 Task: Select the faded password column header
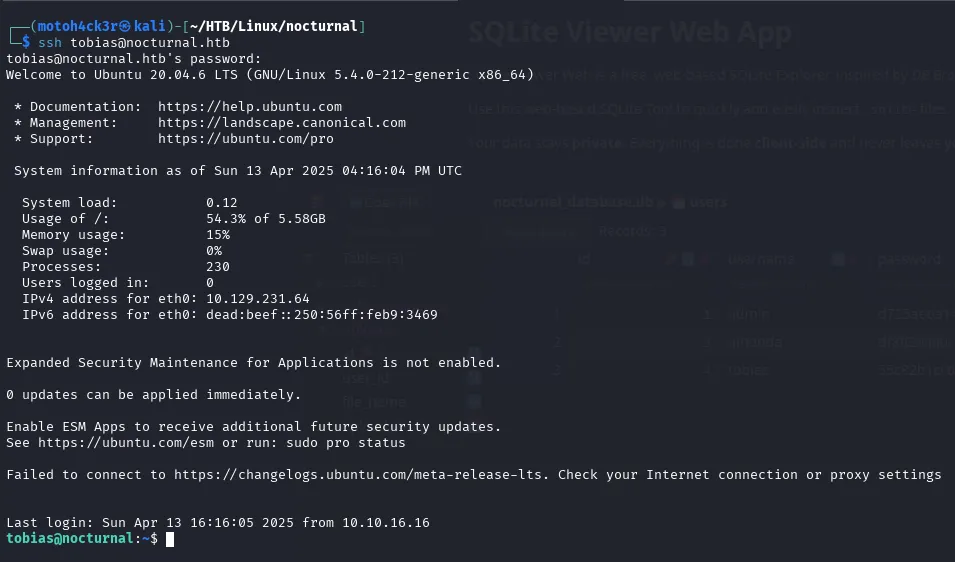pyautogui.click(x=909, y=259)
